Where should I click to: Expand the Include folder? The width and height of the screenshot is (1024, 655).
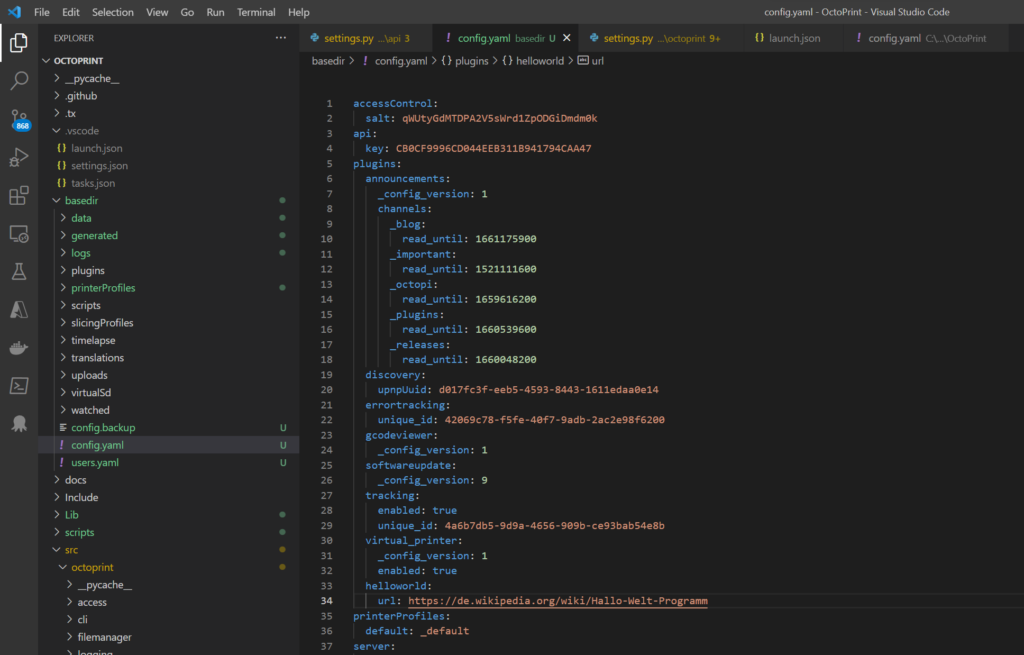tap(82, 498)
